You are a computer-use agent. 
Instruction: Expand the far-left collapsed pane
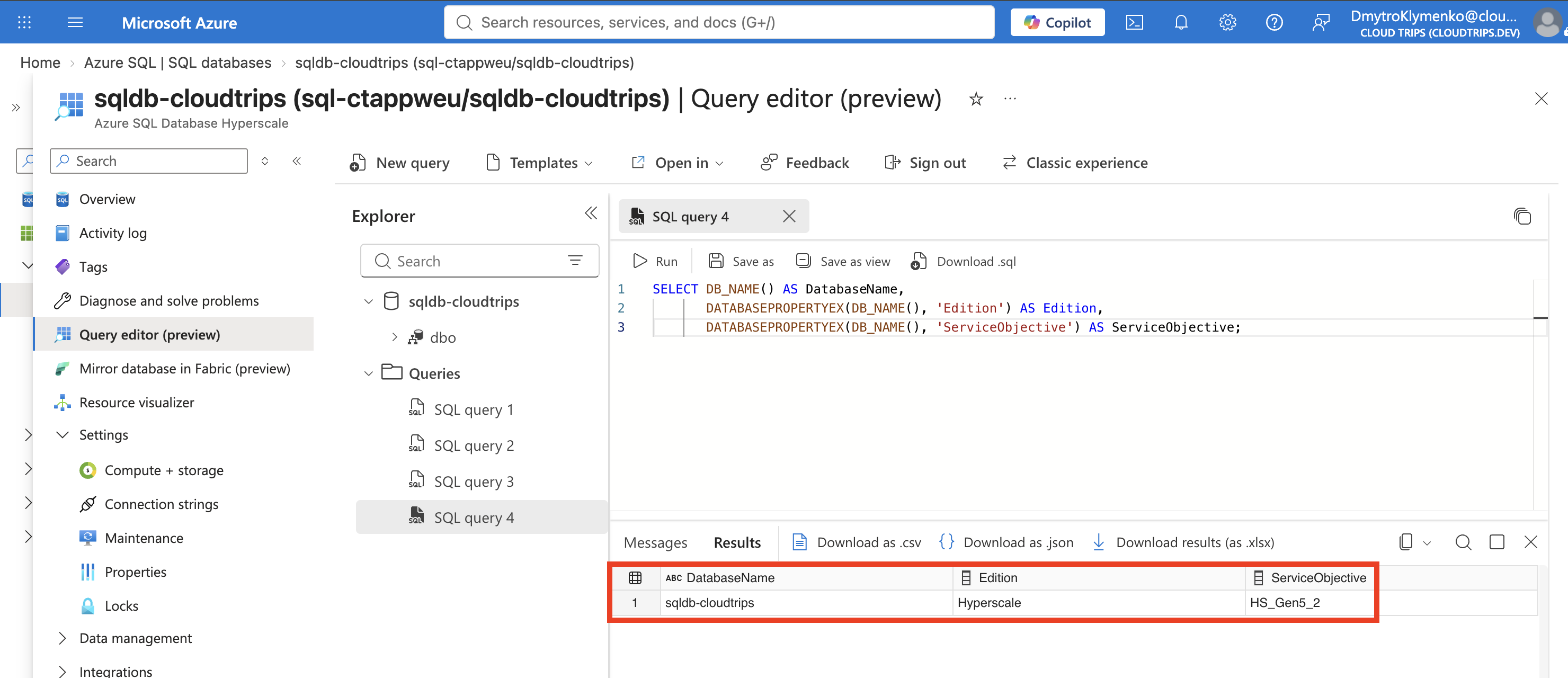[x=16, y=108]
